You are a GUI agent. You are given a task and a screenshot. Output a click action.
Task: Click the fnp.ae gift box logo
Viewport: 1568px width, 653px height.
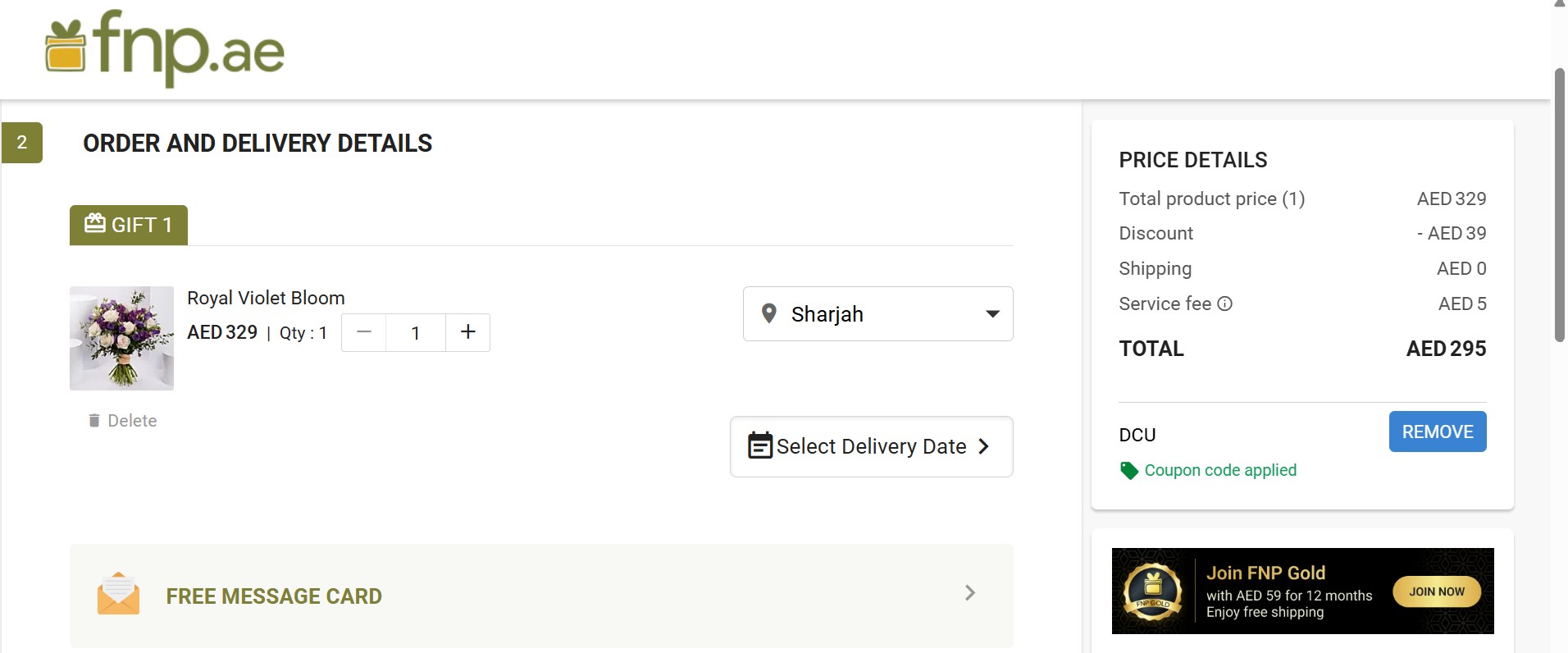click(66, 47)
